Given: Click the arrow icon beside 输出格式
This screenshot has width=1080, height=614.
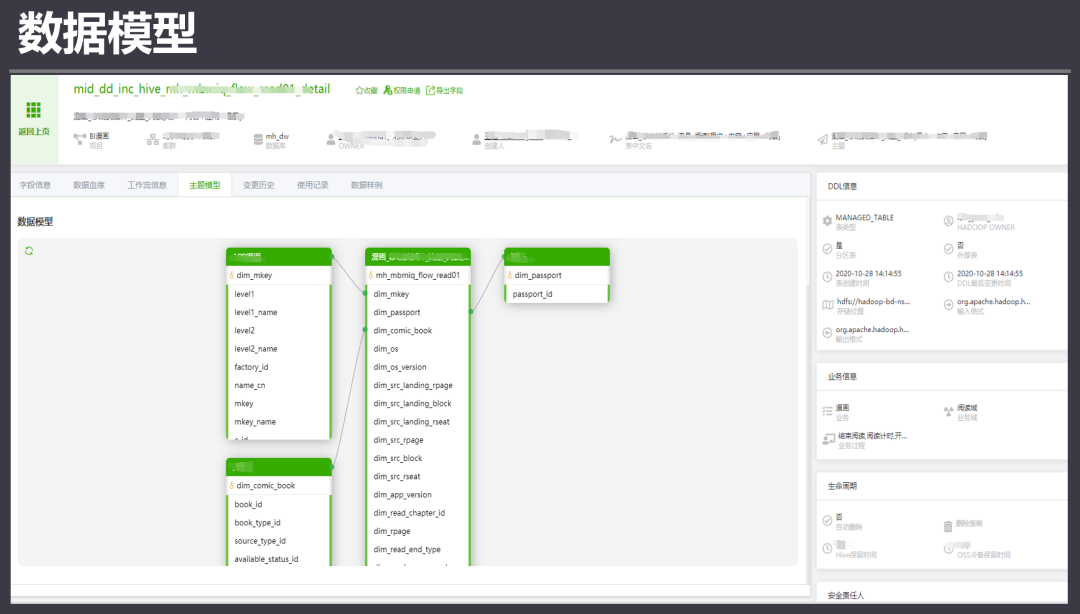Looking at the screenshot, I should pos(827,333).
